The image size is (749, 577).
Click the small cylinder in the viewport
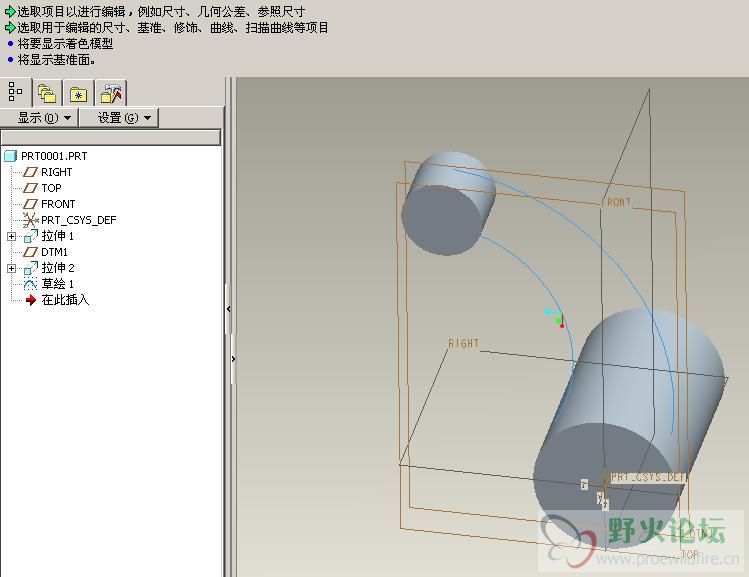coord(448,204)
